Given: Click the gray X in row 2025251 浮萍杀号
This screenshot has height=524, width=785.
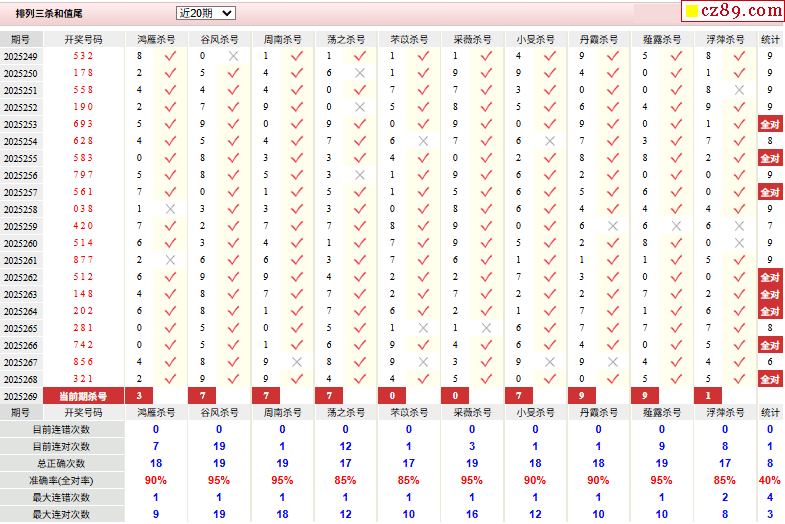Looking at the screenshot, I should click(739, 90).
